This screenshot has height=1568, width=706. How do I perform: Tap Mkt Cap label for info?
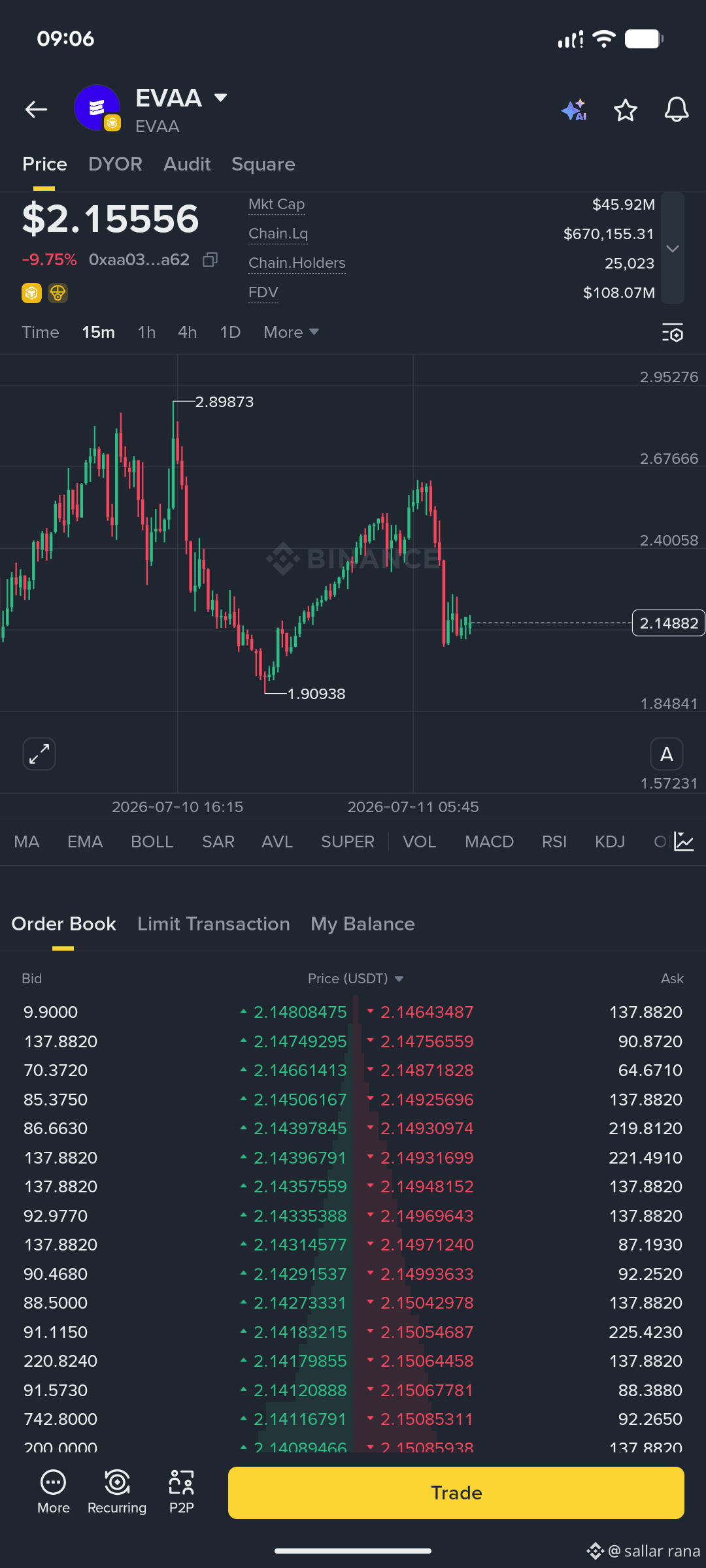(277, 204)
